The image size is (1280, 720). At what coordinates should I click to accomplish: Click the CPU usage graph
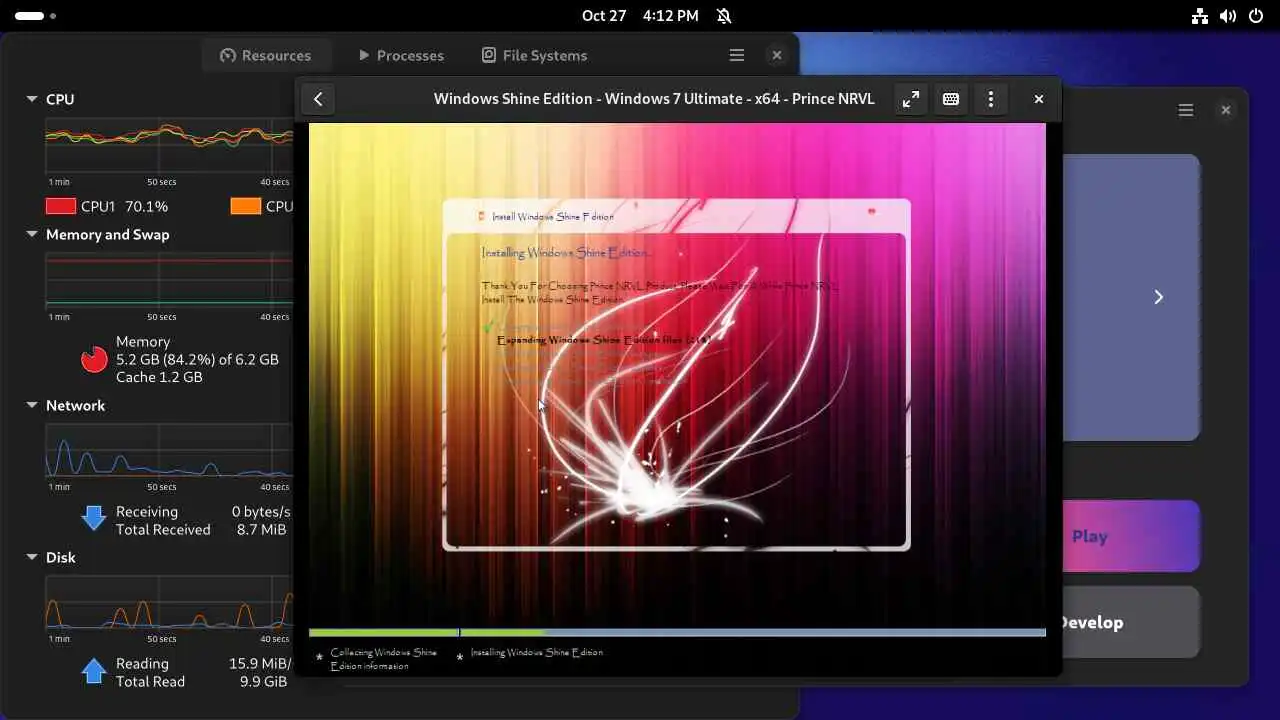coord(169,147)
